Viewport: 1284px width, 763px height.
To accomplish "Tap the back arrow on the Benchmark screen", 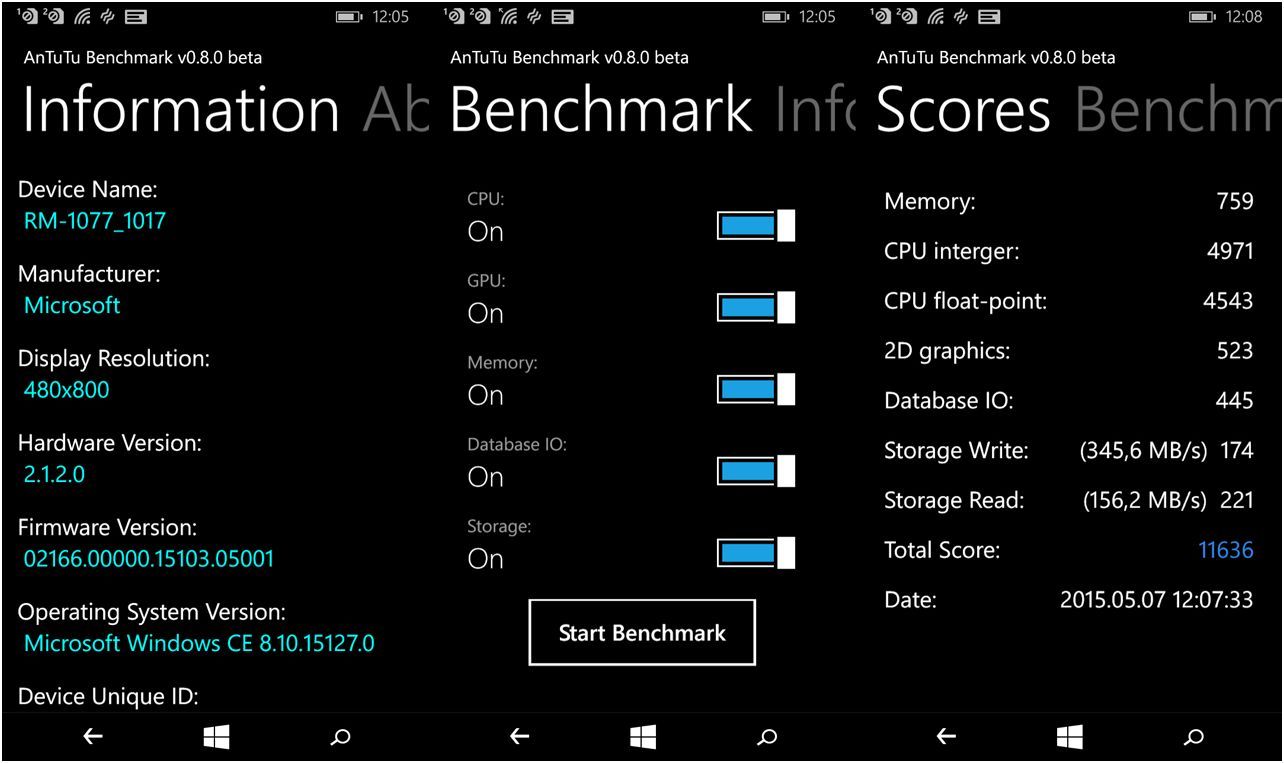I will (x=519, y=737).
